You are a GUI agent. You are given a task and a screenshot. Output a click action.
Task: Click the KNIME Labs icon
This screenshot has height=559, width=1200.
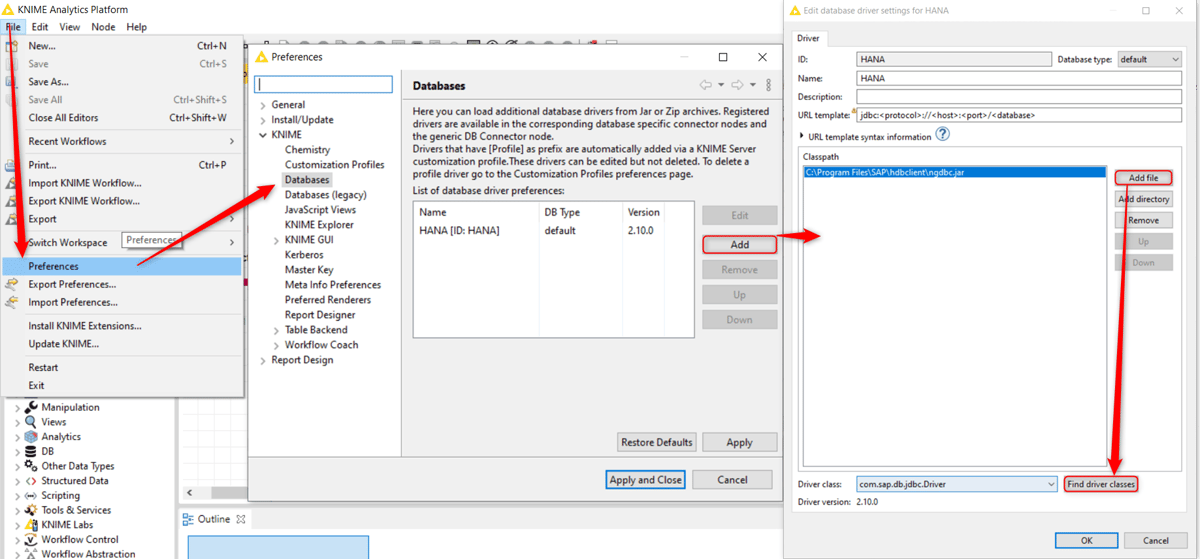(x=31, y=525)
